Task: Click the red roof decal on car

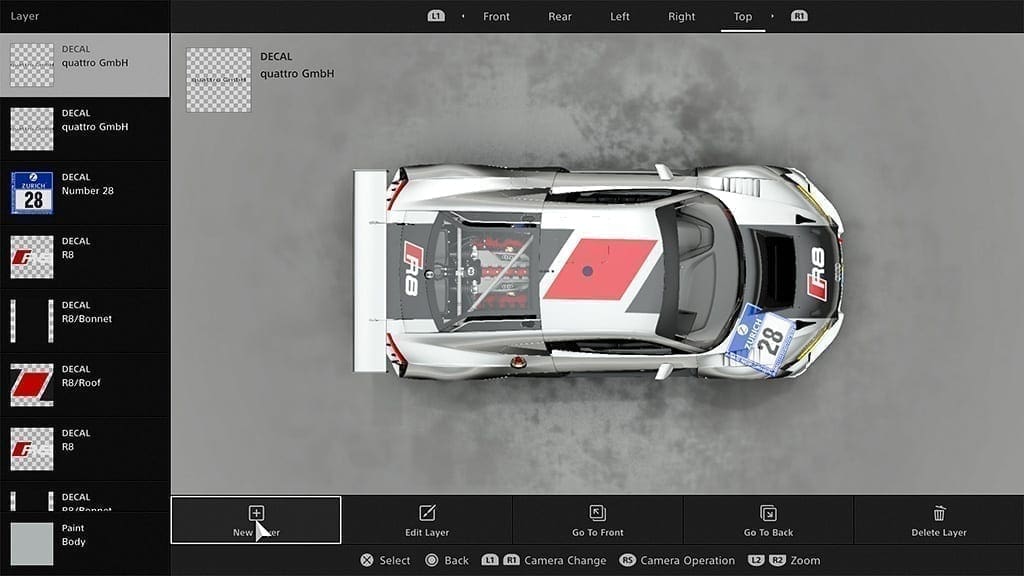Action: tap(598, 270)
